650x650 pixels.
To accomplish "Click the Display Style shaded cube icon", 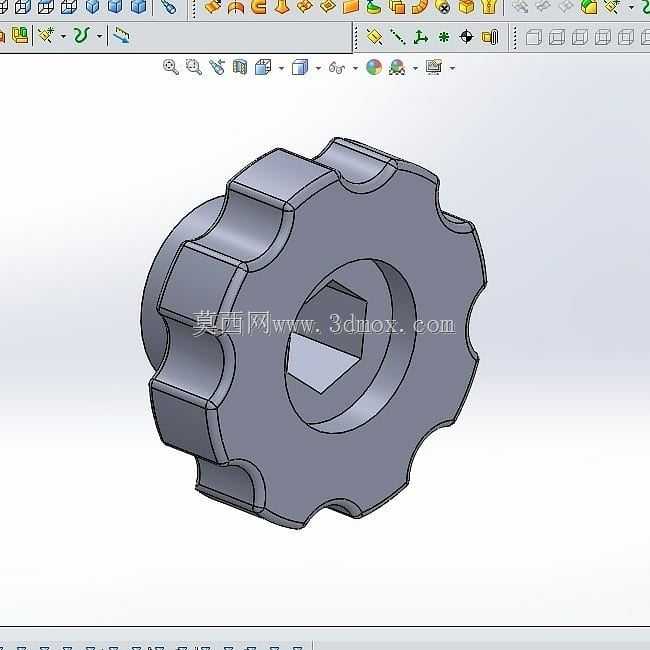I will pos(300,67).
